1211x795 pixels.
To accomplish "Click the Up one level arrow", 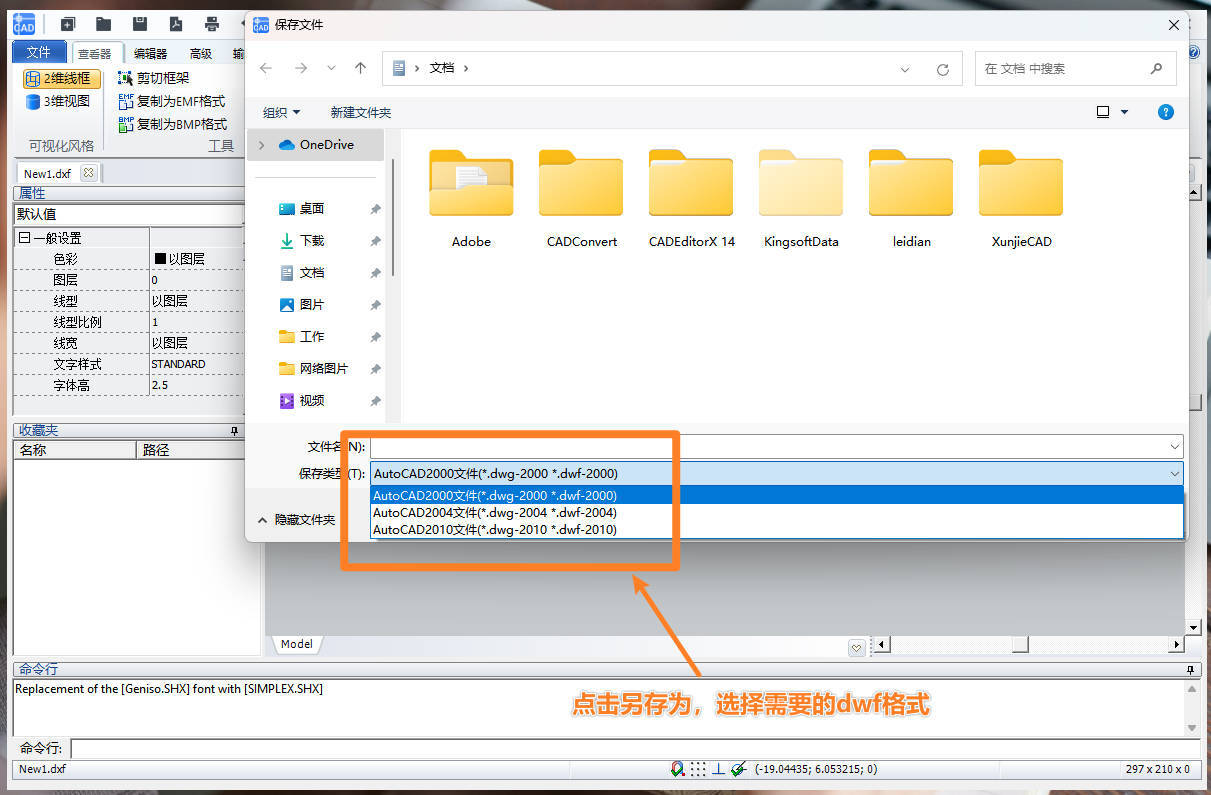I will pyautogui.click(x=360, y=68).
